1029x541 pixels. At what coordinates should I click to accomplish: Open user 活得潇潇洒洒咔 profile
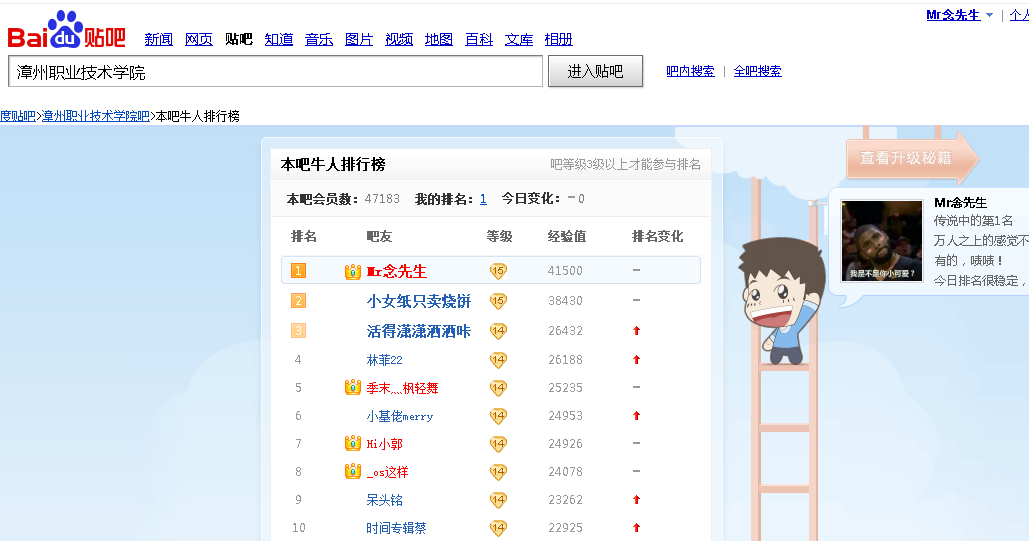(419, 332)
